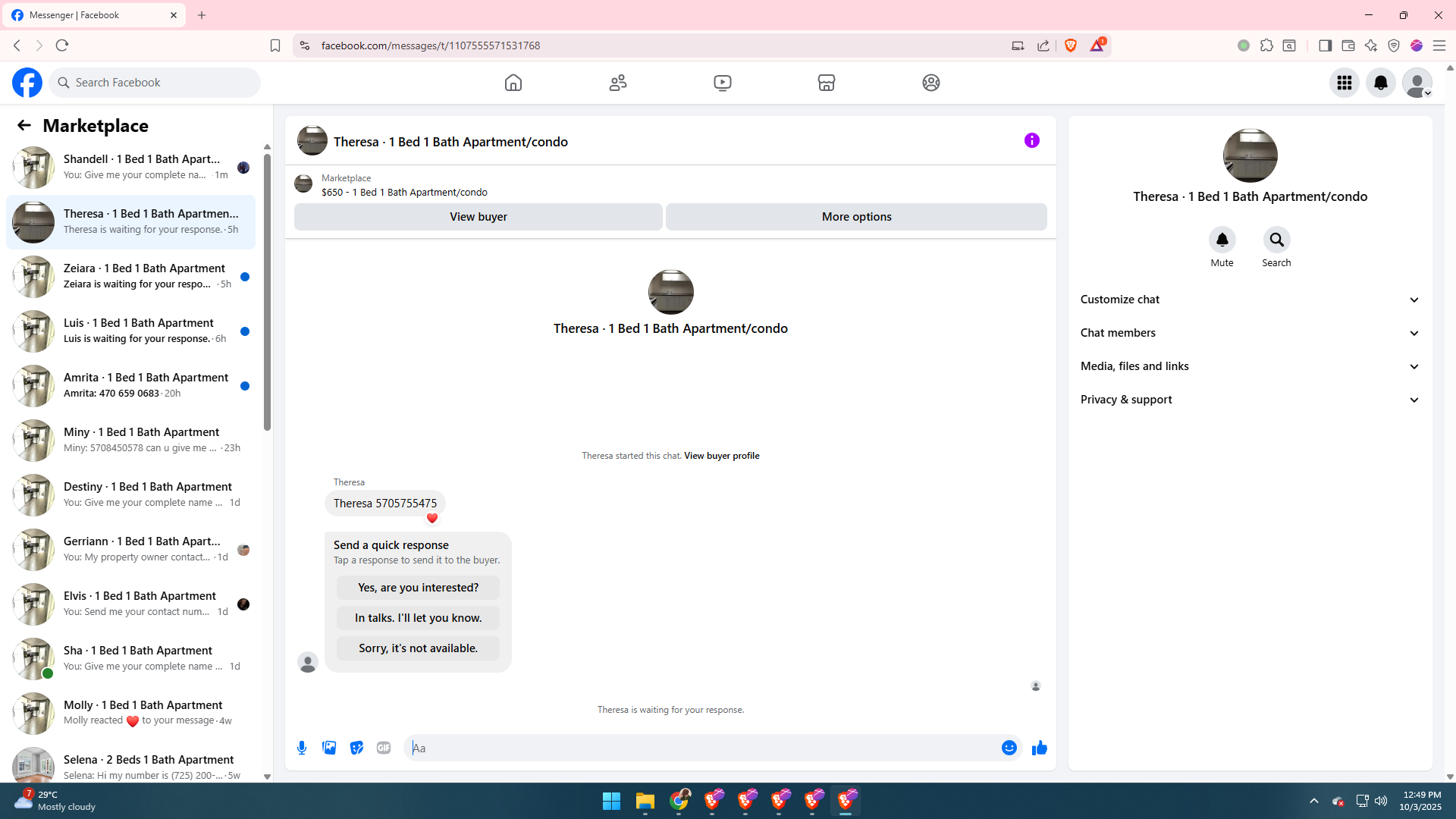This screenshot has height=819, width=1456.
Task: Click the address bar URL
Action: 430,45
